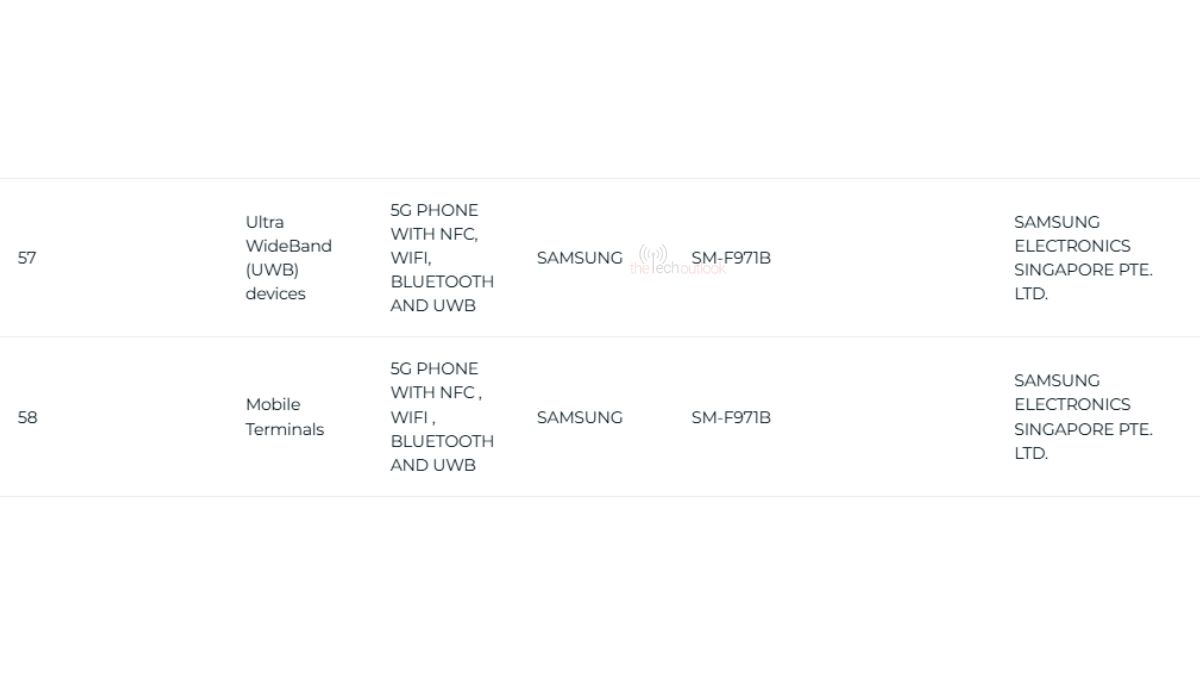Click Samsung Electronics Singapore in row 58

coord(1083,417)
